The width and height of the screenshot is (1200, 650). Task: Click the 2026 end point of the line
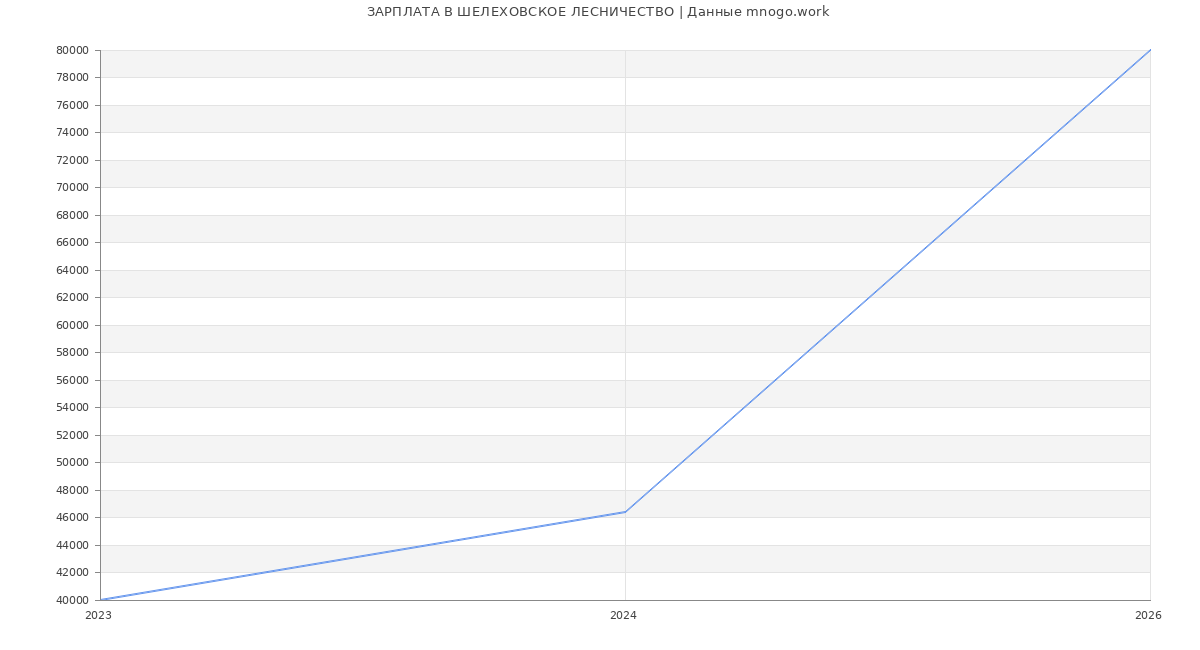click(1150, 50)
